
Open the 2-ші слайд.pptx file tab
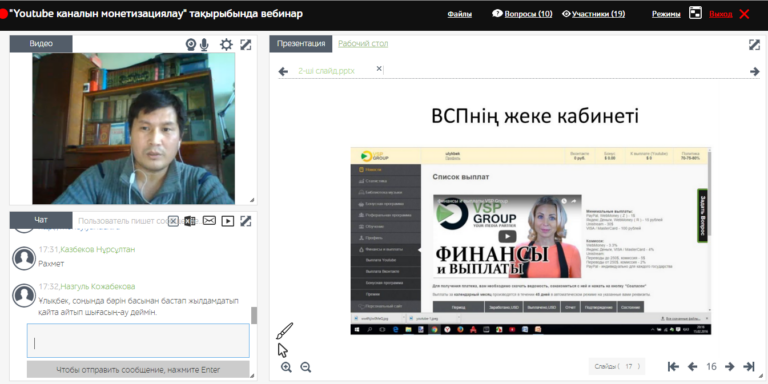point(326,71)
